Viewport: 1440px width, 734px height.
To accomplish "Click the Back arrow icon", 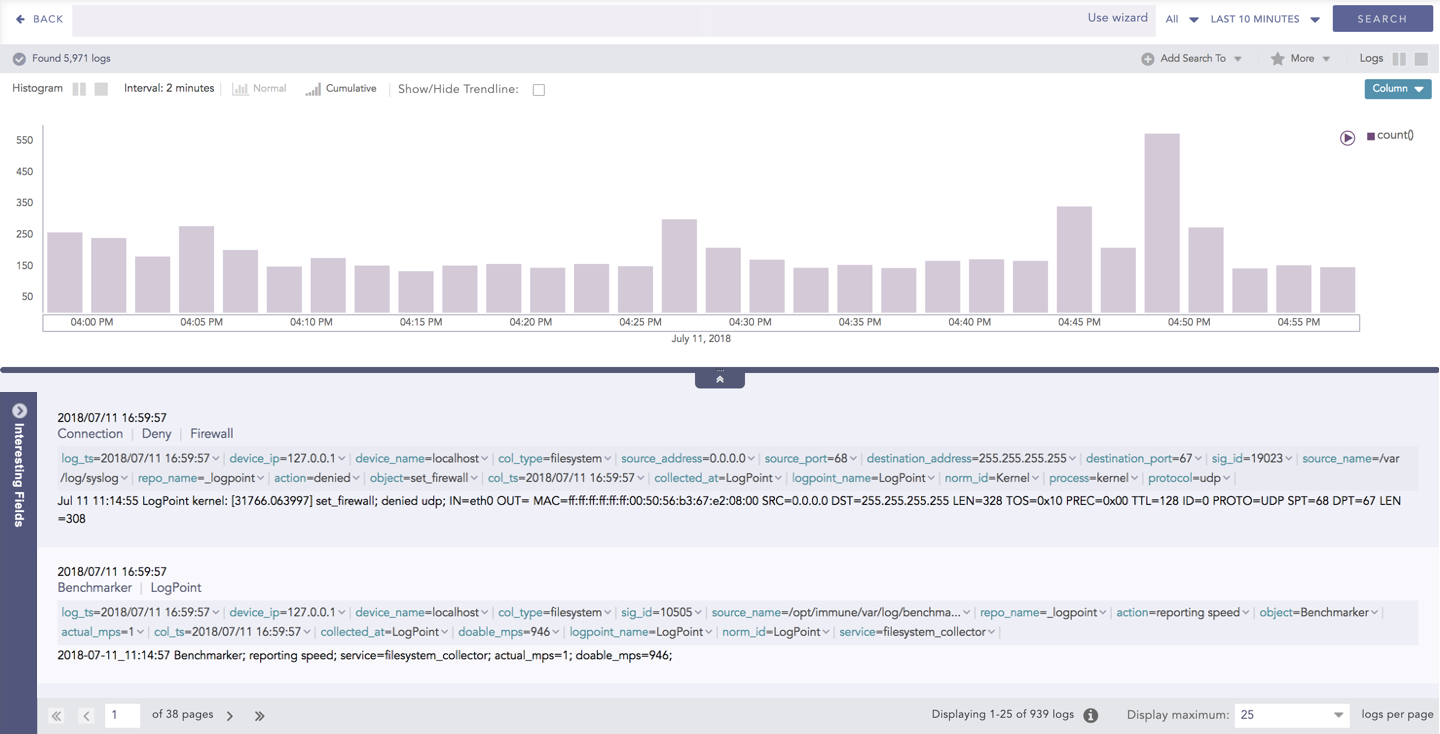I will pyautogui.click(x=21, y=19).
